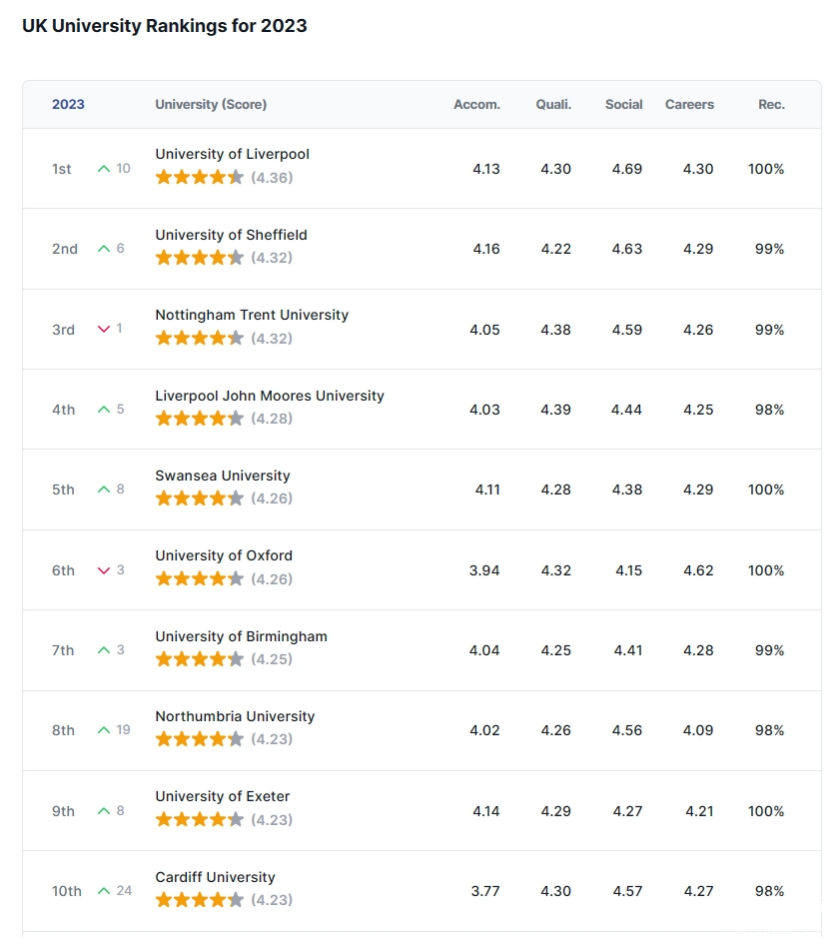Click University of Liverpool star rating

(x=199, y=177)
